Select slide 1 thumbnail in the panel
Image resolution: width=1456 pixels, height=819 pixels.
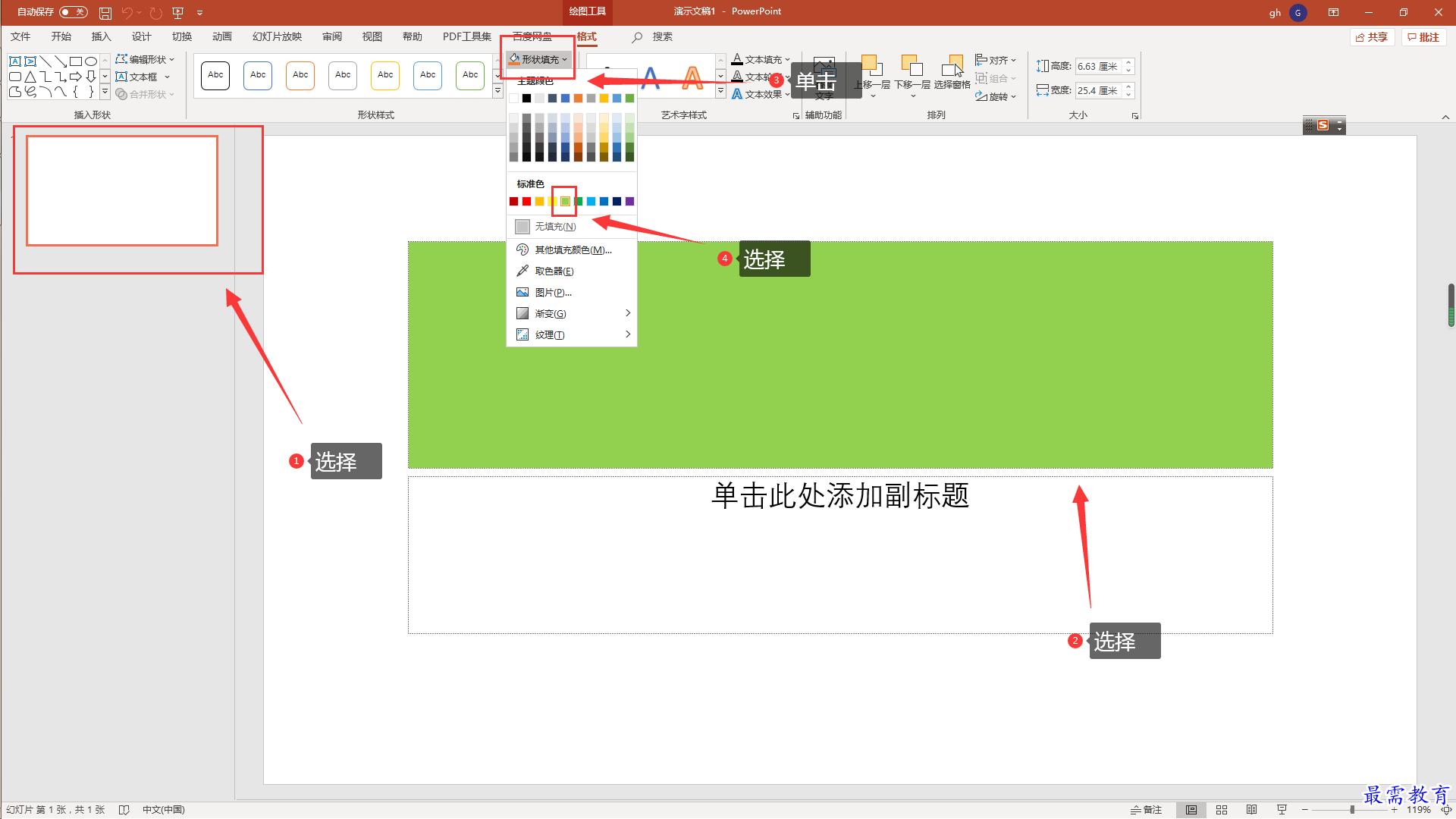[x=122, y=191]
